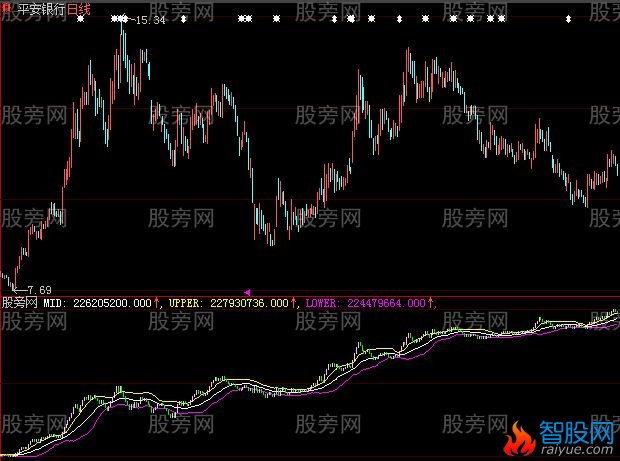Select the UPPER value 227930736.000
This screenshot has width=620, height=461.
(x=249, y=303)
